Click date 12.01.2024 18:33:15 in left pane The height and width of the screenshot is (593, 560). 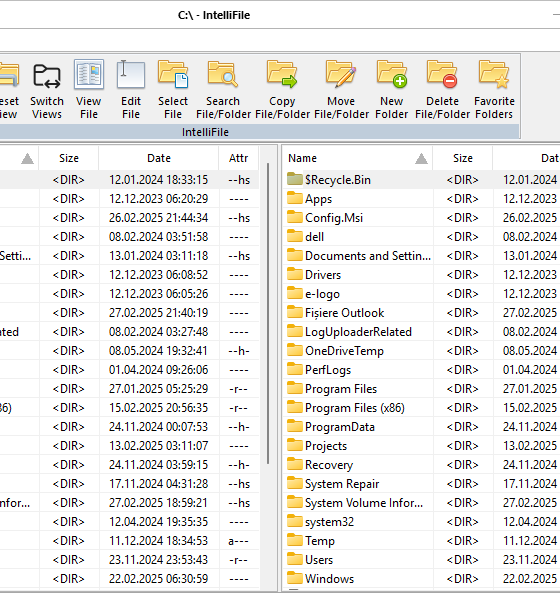[x=158, y=180]
